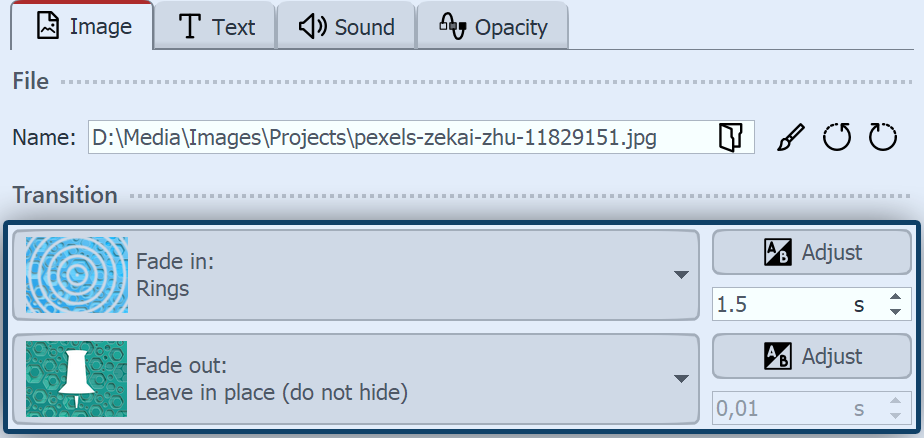This screenshot has width=924, height=438.
Task: Expand the Fade in transition dropdown
Action: coord(680,275)
